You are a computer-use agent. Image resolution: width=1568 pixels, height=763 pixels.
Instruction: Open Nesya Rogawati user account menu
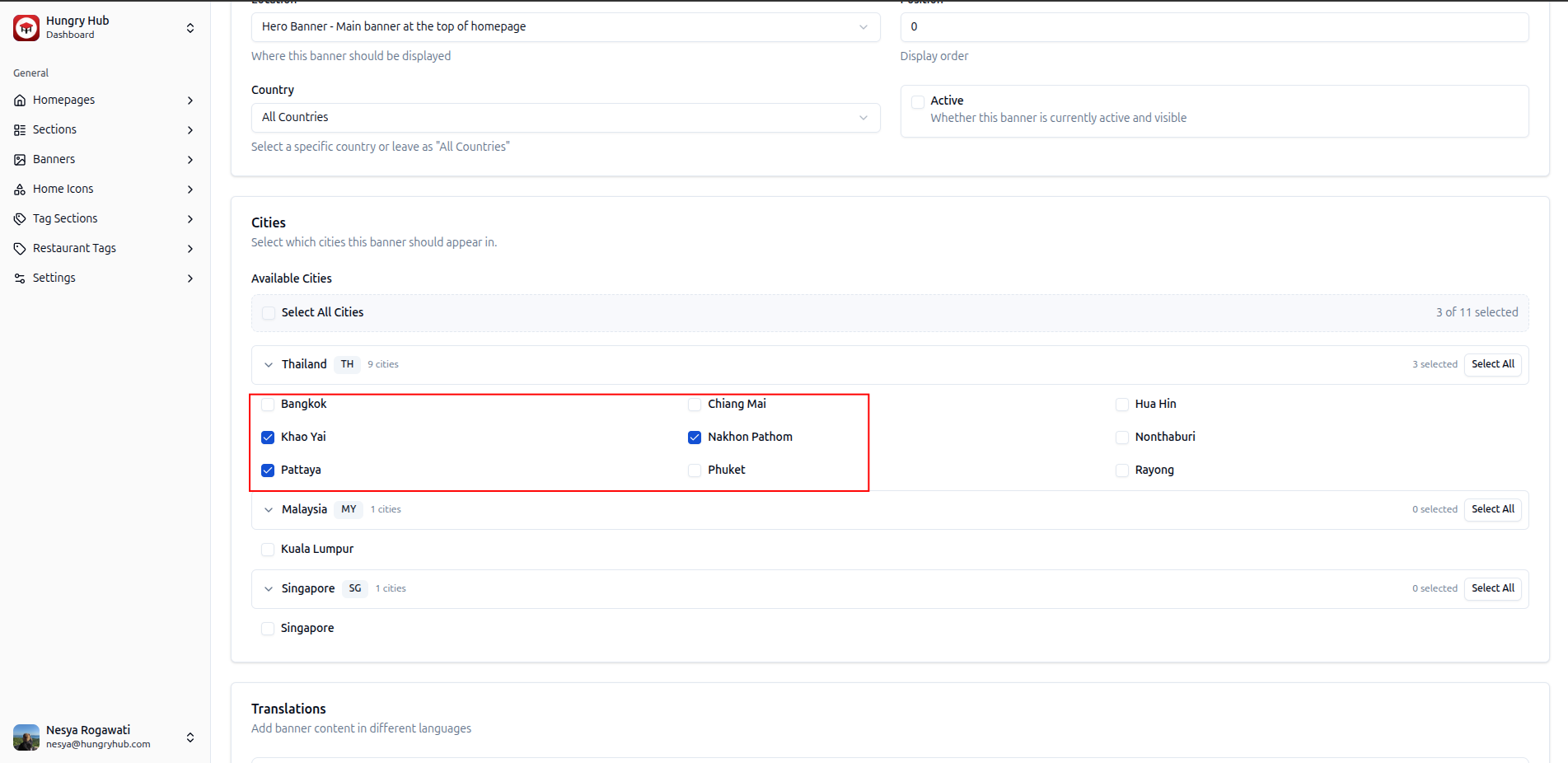coord(105,737)
